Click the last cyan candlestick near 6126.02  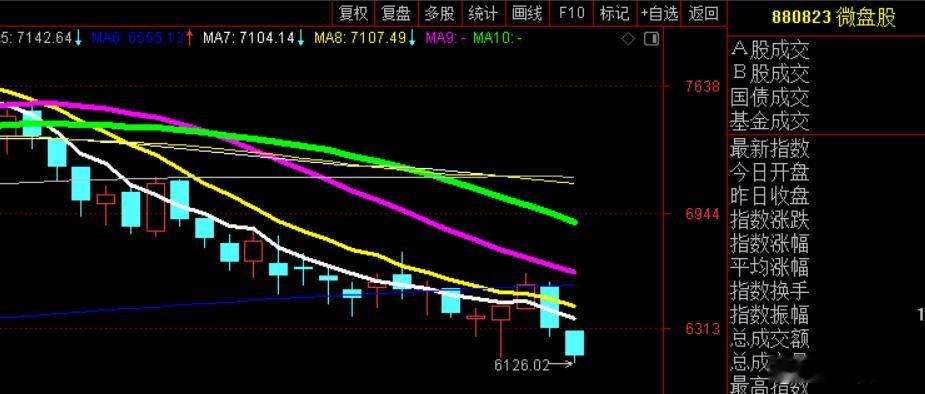575,343
